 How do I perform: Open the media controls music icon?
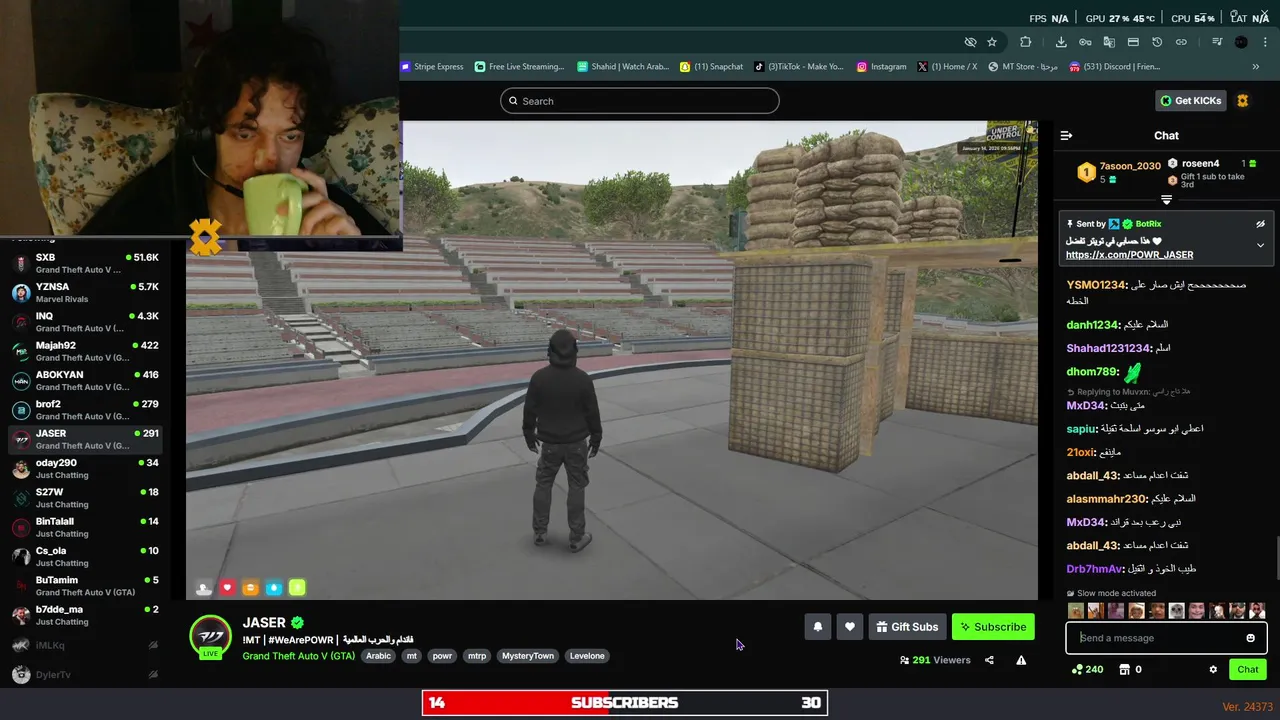1217,42
